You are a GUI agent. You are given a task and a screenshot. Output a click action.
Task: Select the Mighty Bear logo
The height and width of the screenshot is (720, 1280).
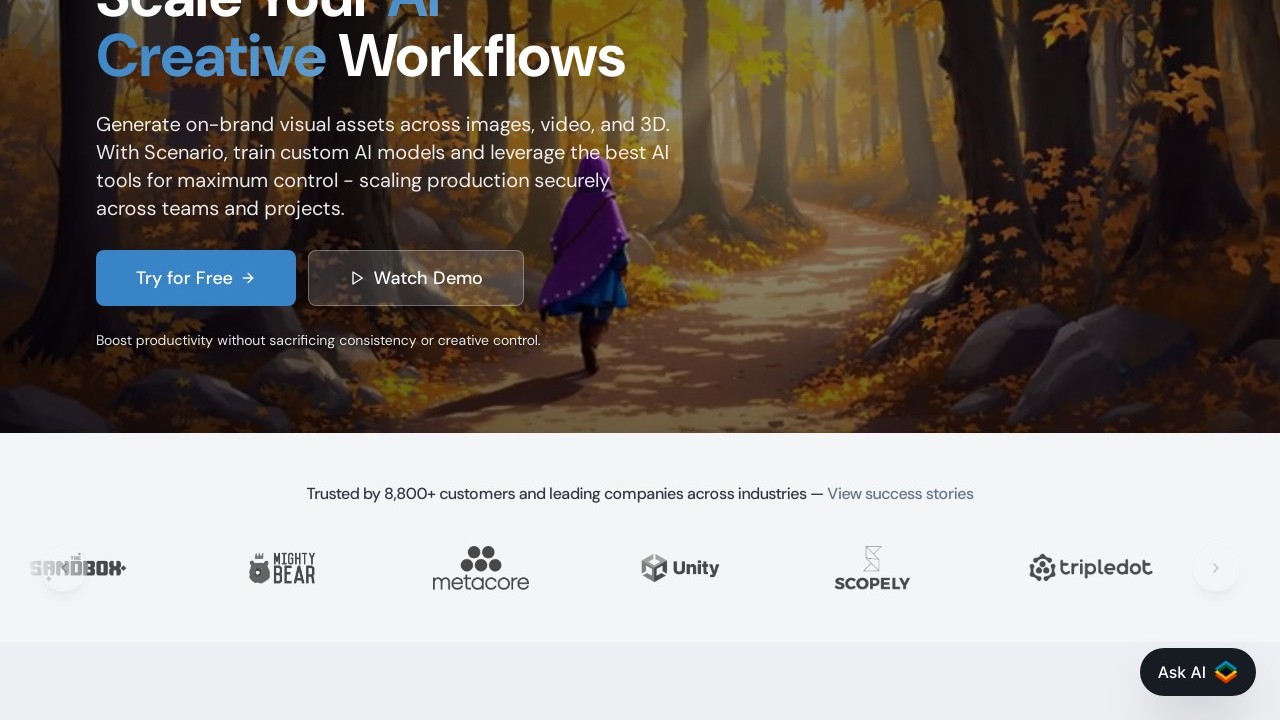coord(282,568)
